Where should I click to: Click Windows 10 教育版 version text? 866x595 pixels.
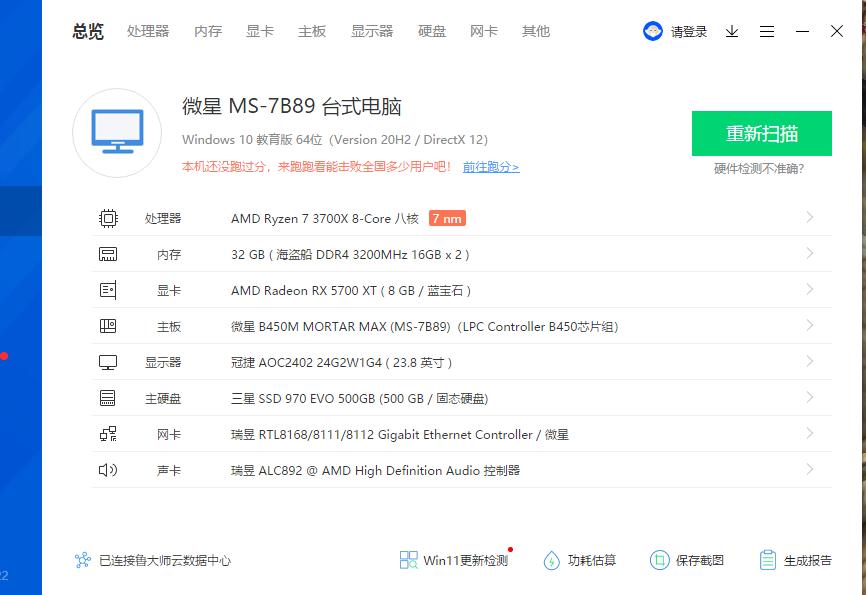click(335, 139)
